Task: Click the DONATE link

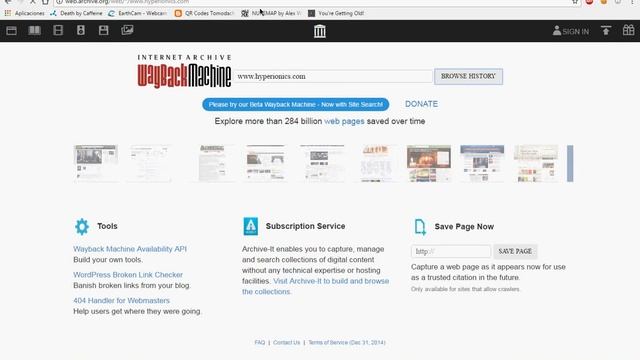Action: 421,104
